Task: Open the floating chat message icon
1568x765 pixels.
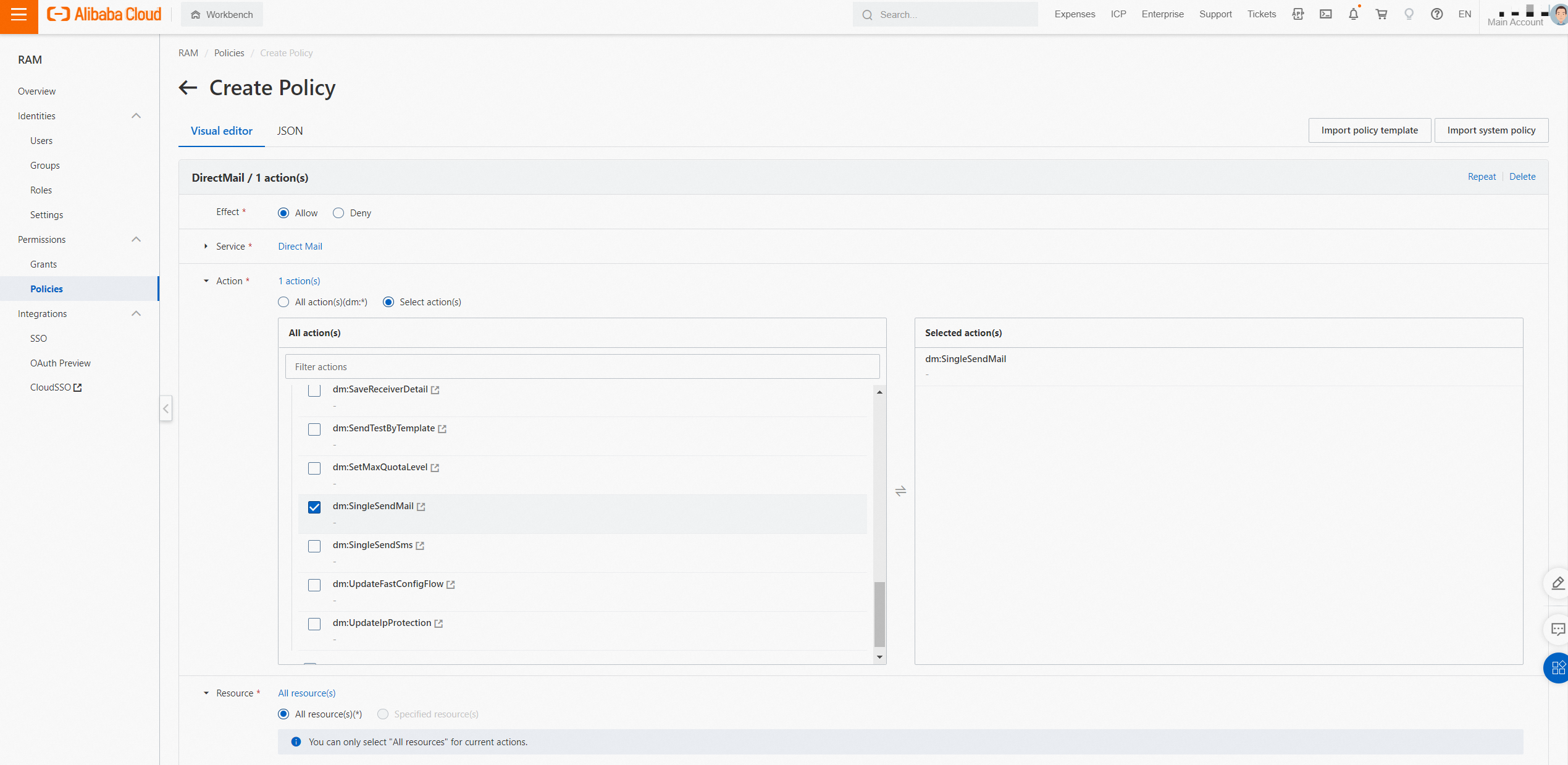Action: tap(1558, 630)
